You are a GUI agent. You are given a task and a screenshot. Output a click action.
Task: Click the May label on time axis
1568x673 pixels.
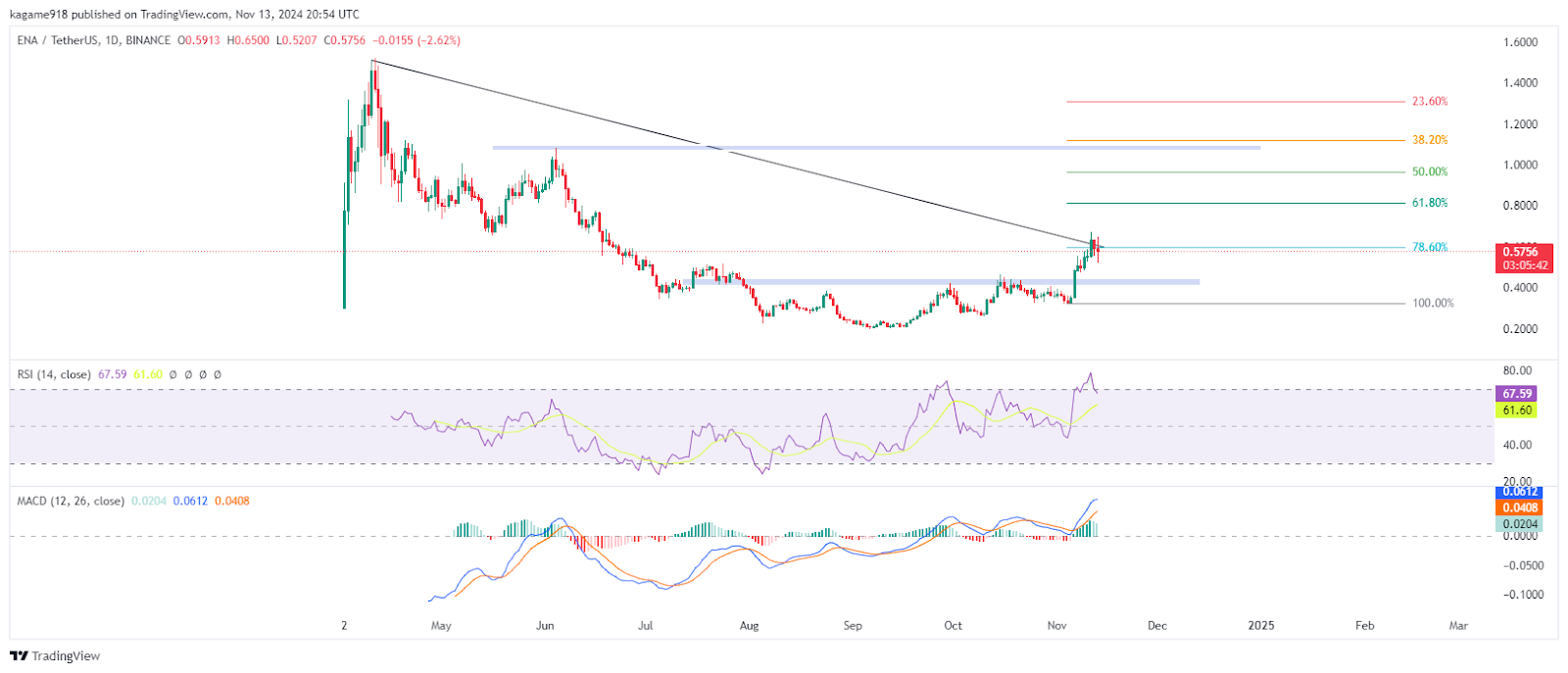441,626
